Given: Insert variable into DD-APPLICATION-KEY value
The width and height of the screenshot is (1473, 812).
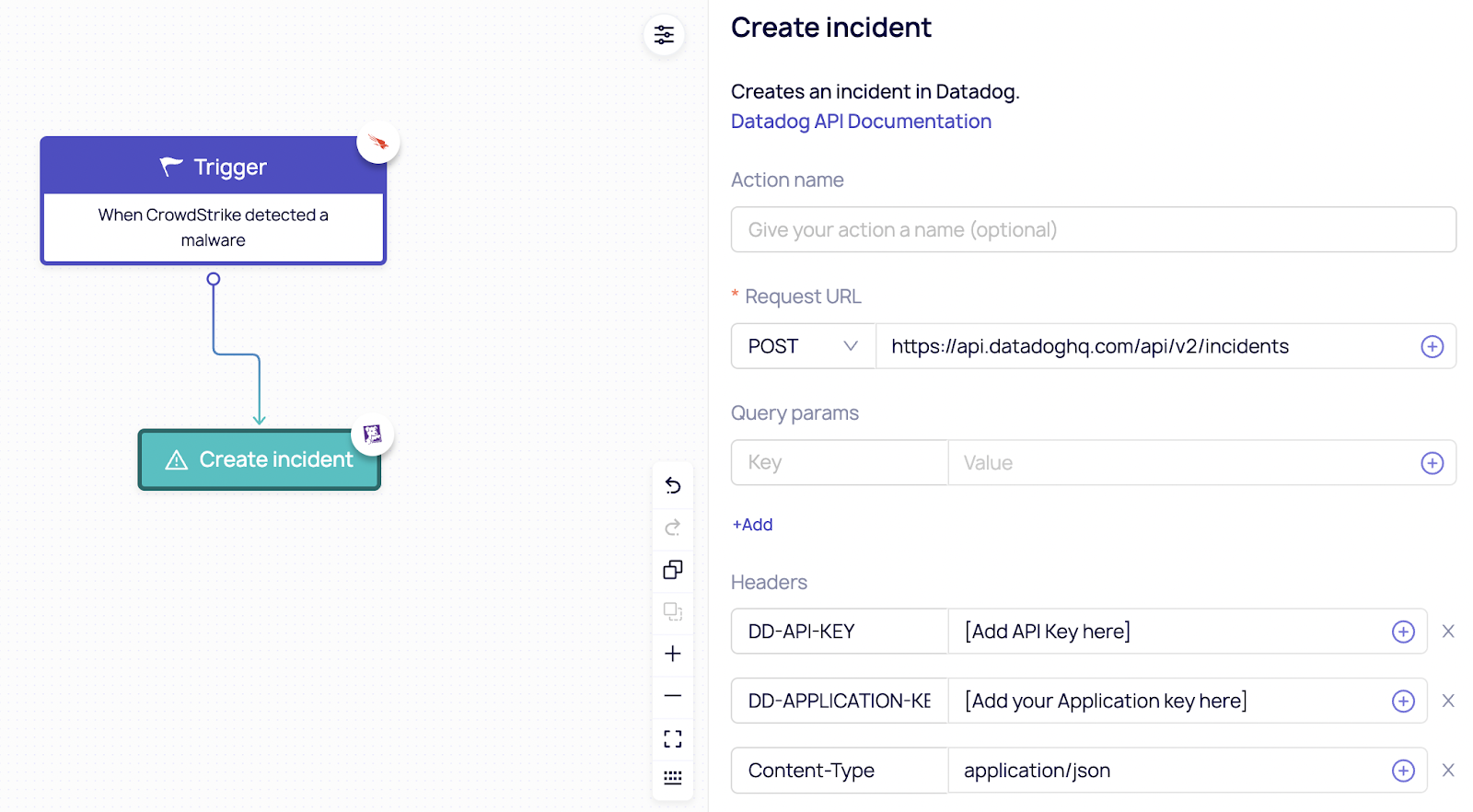Looking at the screenshot, I should tap(1403, 702).
